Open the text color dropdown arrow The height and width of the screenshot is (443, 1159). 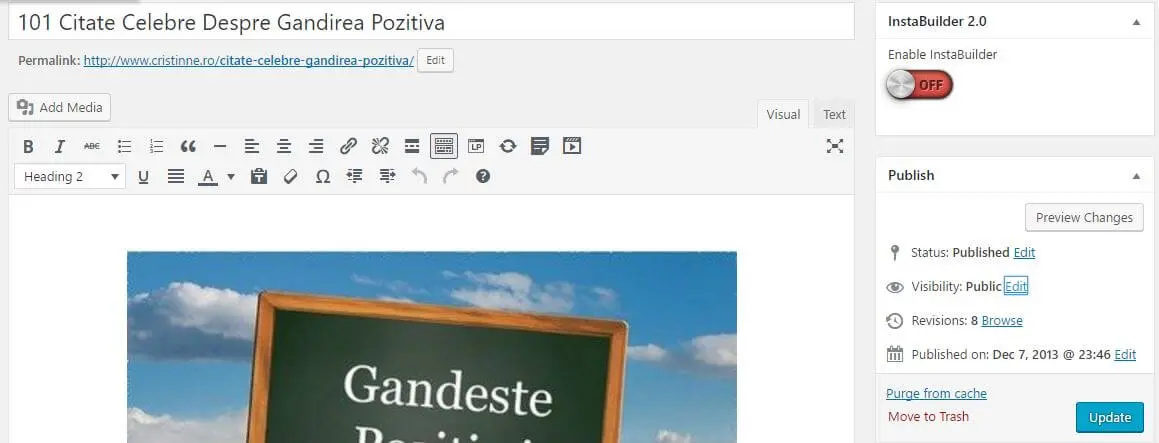click(231, 176)
